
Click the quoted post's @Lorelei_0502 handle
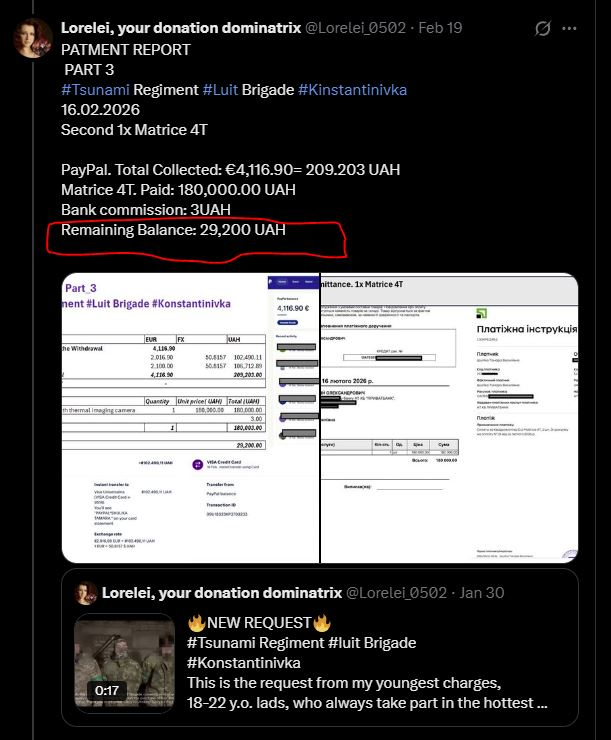[396, 593]
